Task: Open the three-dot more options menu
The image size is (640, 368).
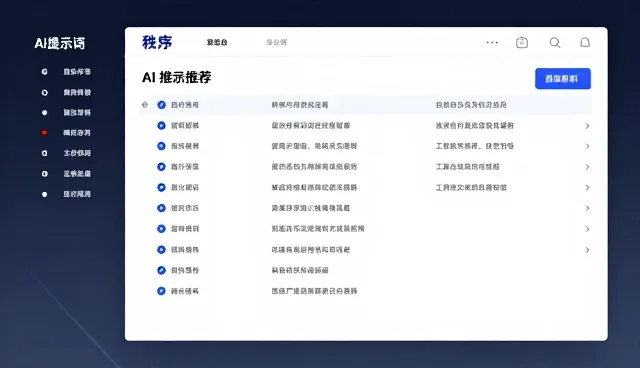Action: tap(492, 42)
